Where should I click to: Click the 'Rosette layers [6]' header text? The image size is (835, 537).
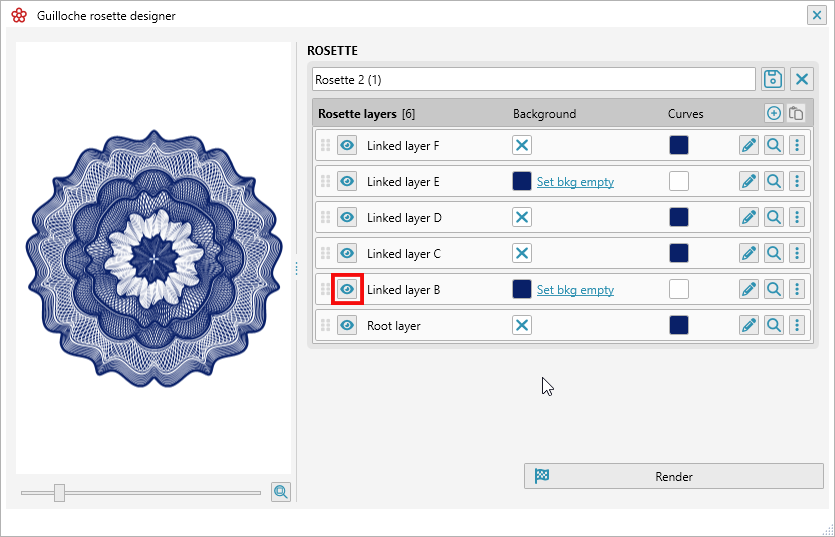point(366,113)
